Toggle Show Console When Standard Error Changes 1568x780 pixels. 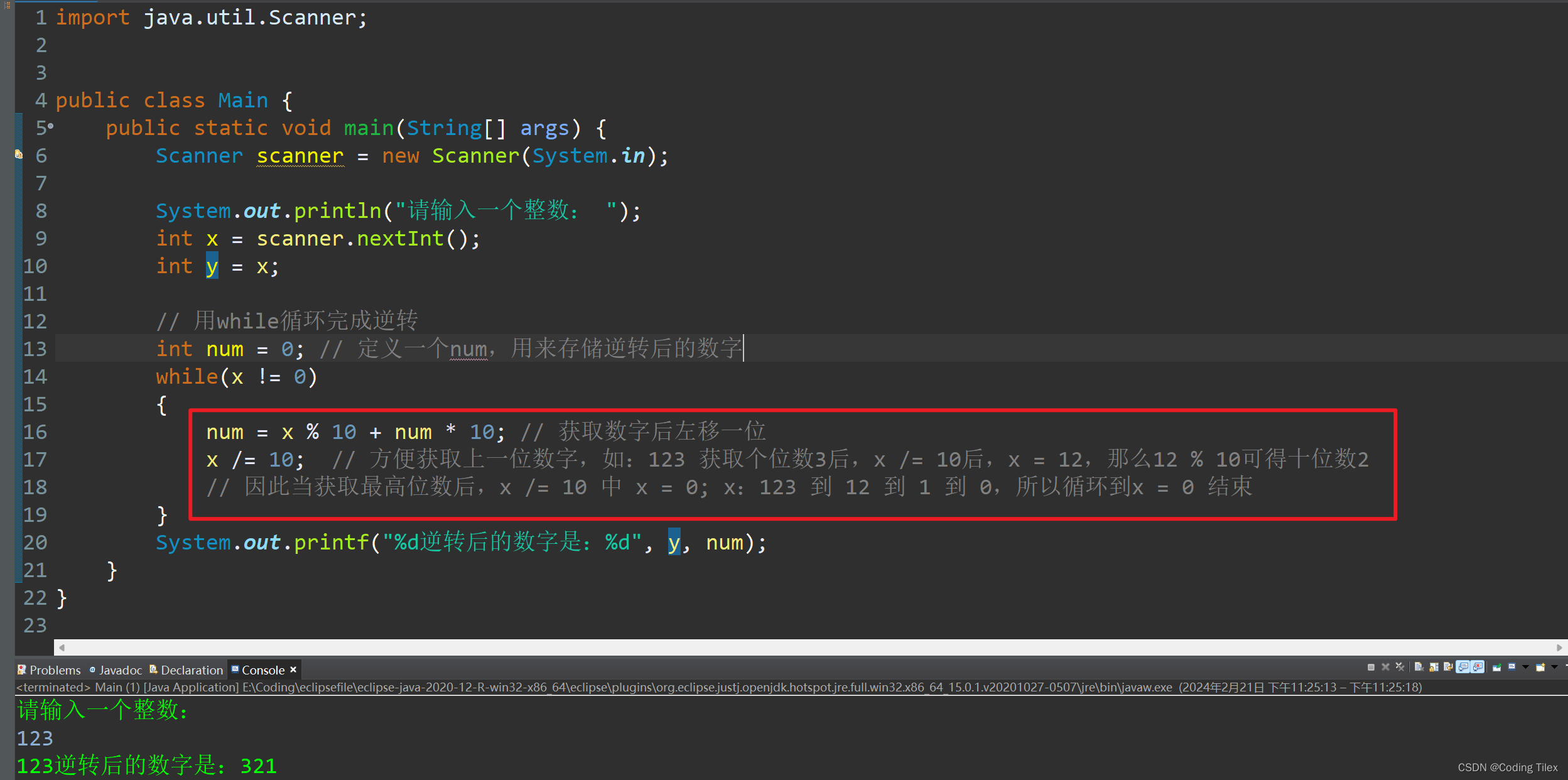click(1478, 667)
